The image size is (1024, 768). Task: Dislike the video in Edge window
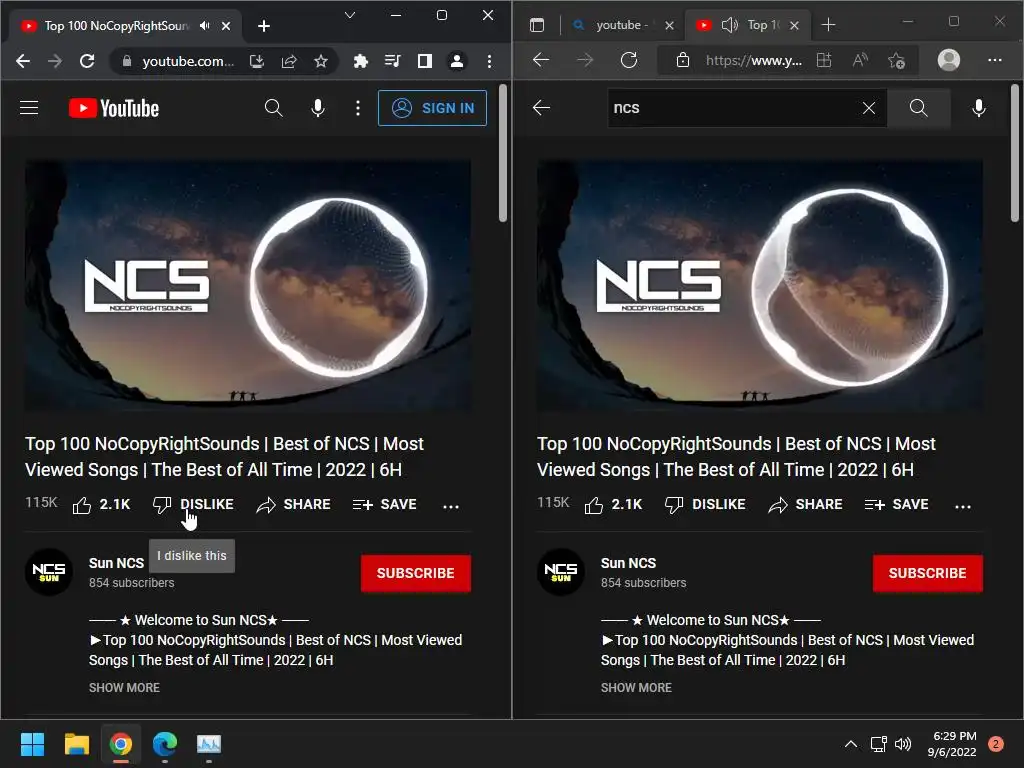pyautogui.click(x=705, y=505)
